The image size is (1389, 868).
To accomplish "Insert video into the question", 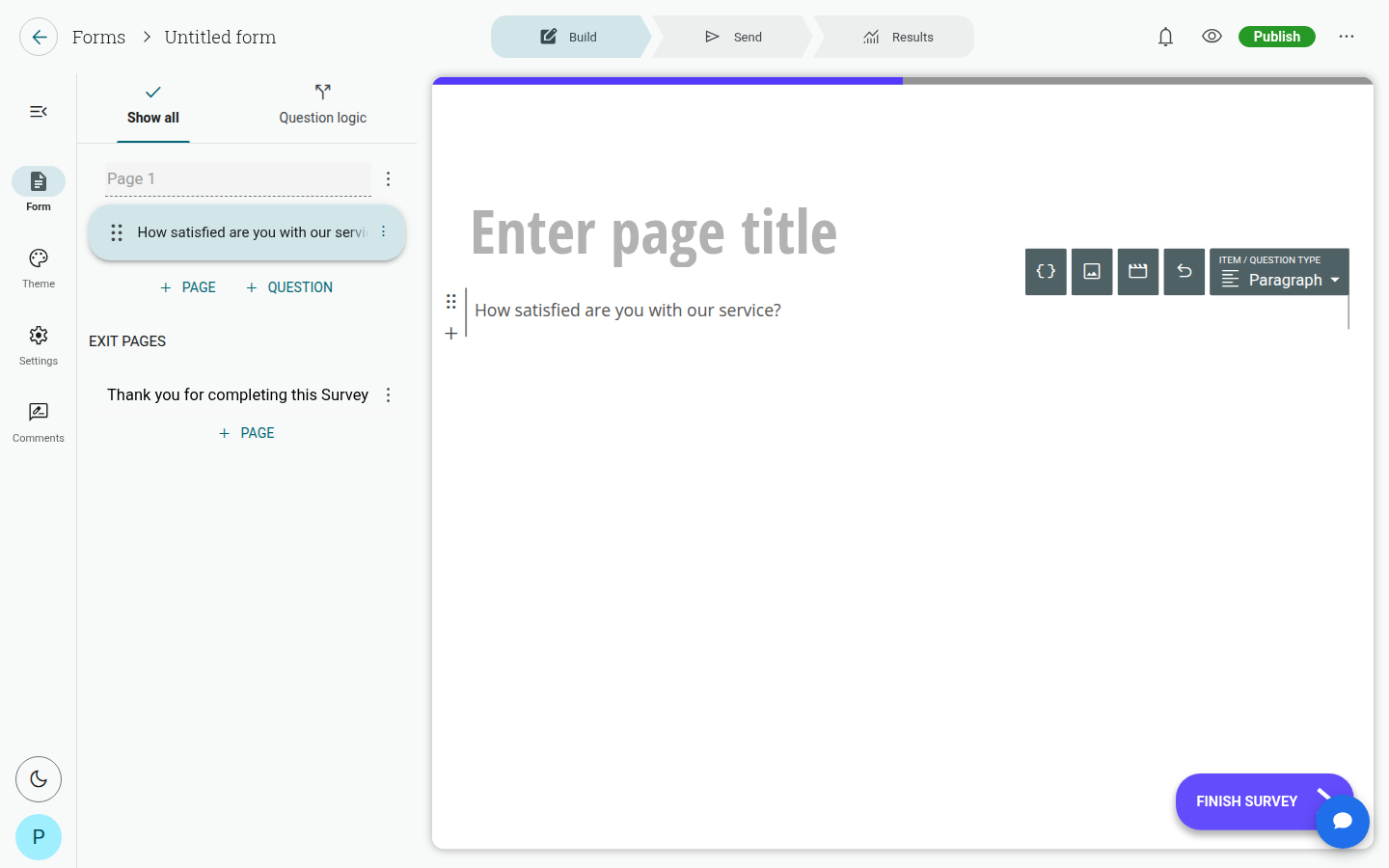I will (x=1138, y=271).
